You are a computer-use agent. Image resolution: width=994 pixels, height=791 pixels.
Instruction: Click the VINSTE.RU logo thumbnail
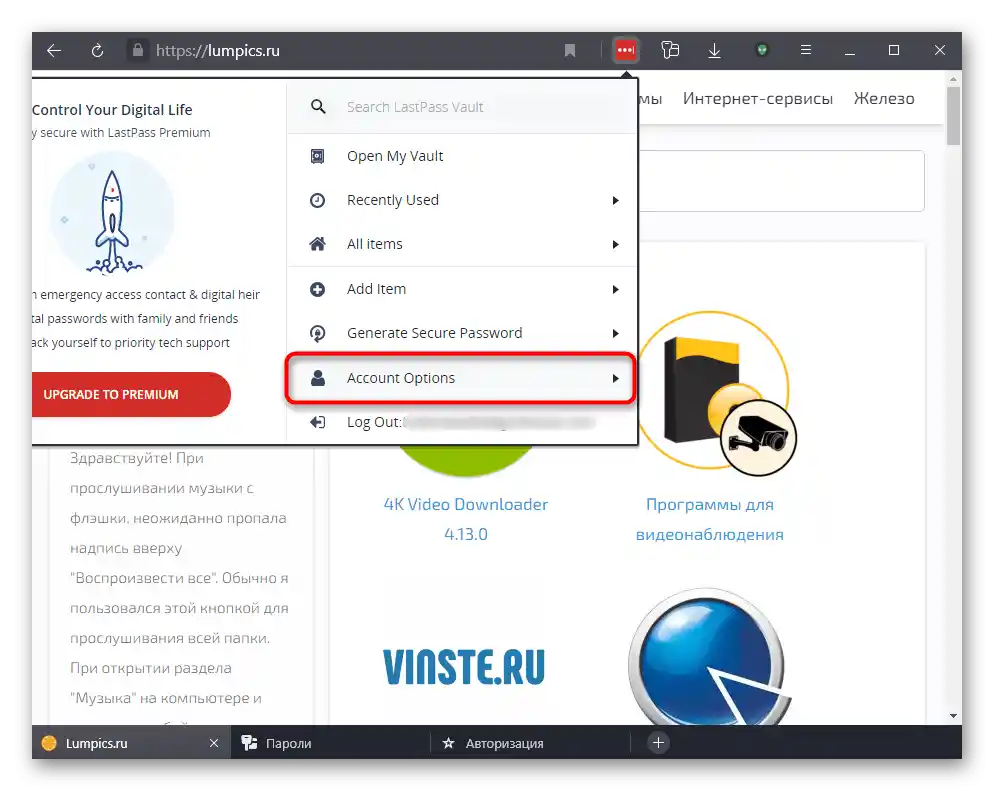coord(464,666)
